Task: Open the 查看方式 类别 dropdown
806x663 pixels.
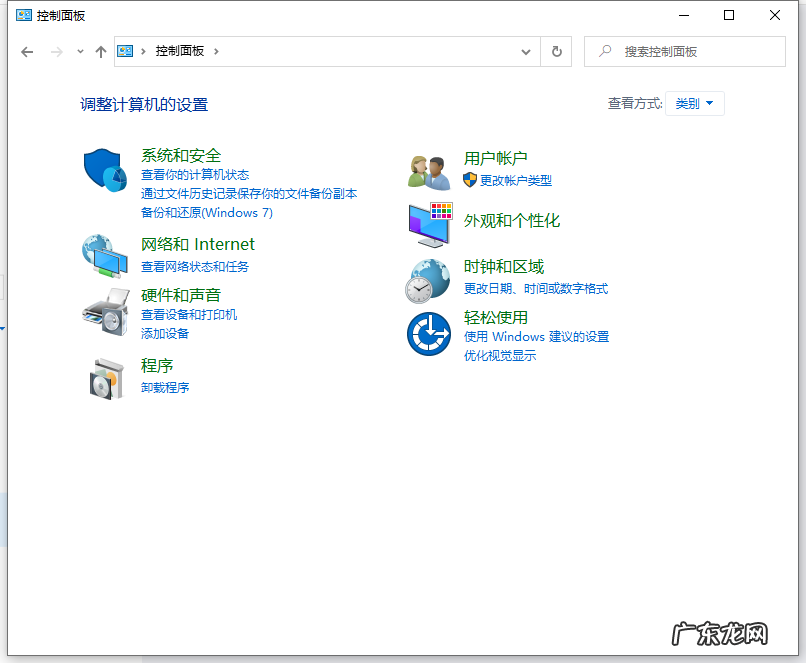Action: [x=694, y=103]
